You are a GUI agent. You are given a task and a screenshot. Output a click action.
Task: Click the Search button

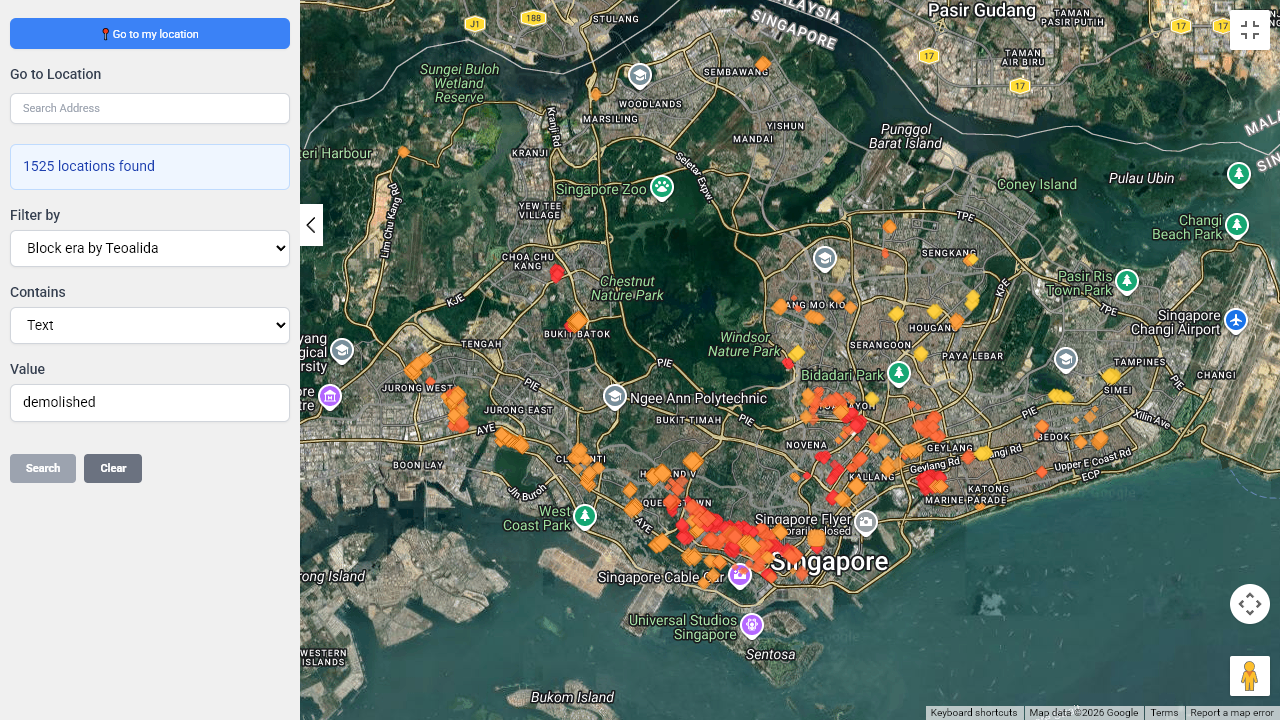pyautogui.click(x=43, y=468)
